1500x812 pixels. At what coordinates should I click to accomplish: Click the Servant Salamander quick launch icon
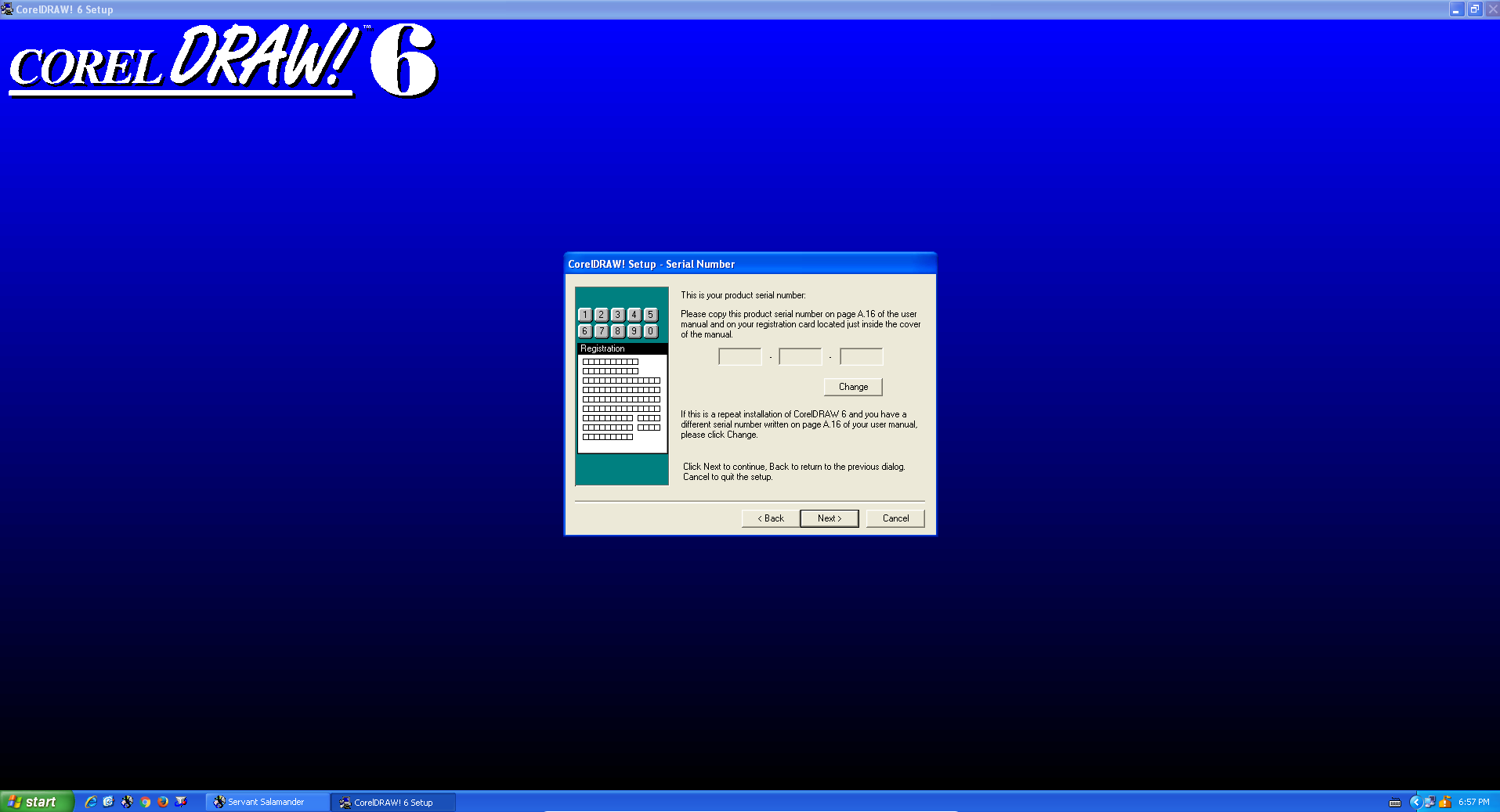click(127, 802)
